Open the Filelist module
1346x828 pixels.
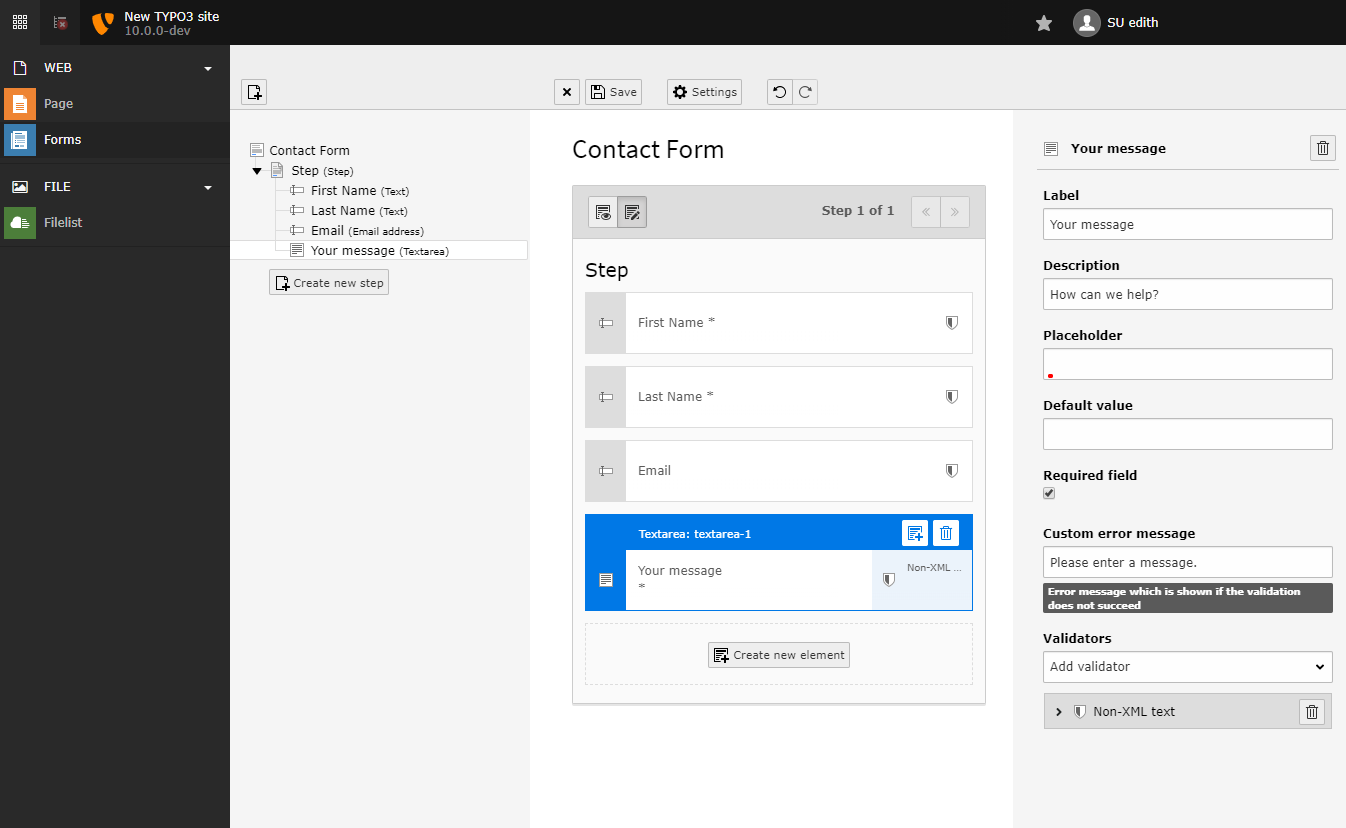(63, 222)
